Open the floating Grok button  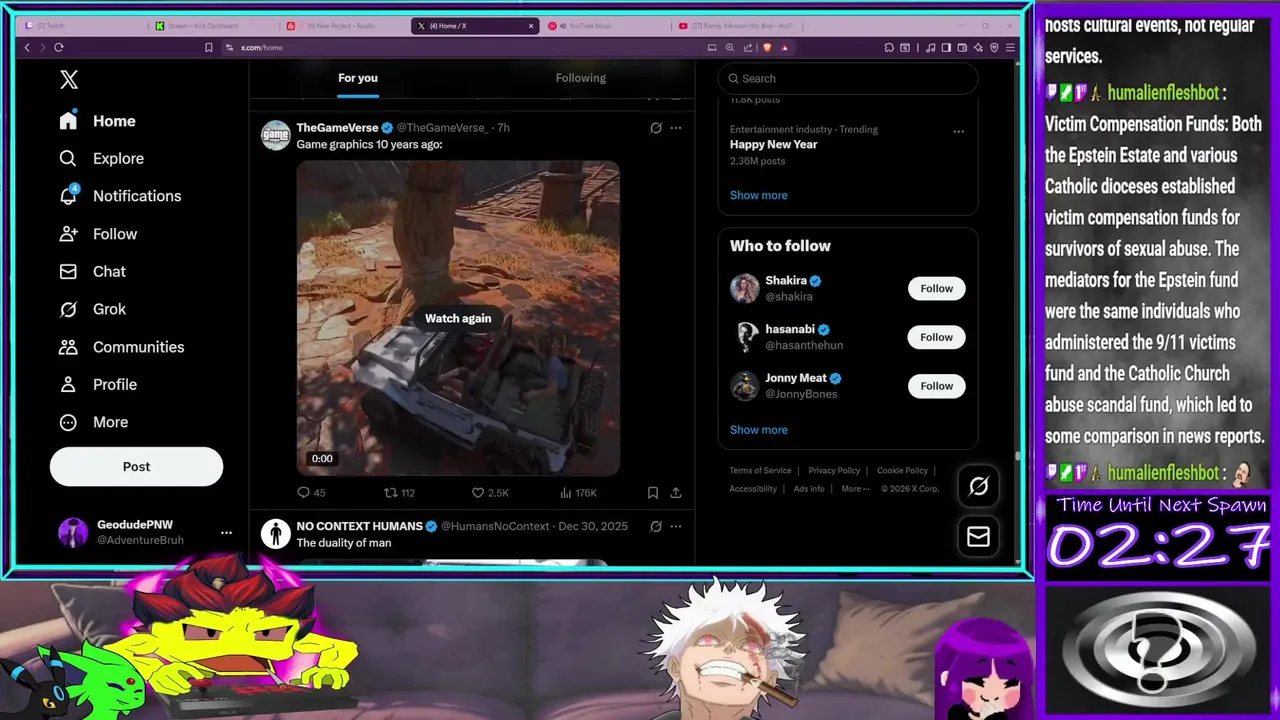[x=979, y=486]
